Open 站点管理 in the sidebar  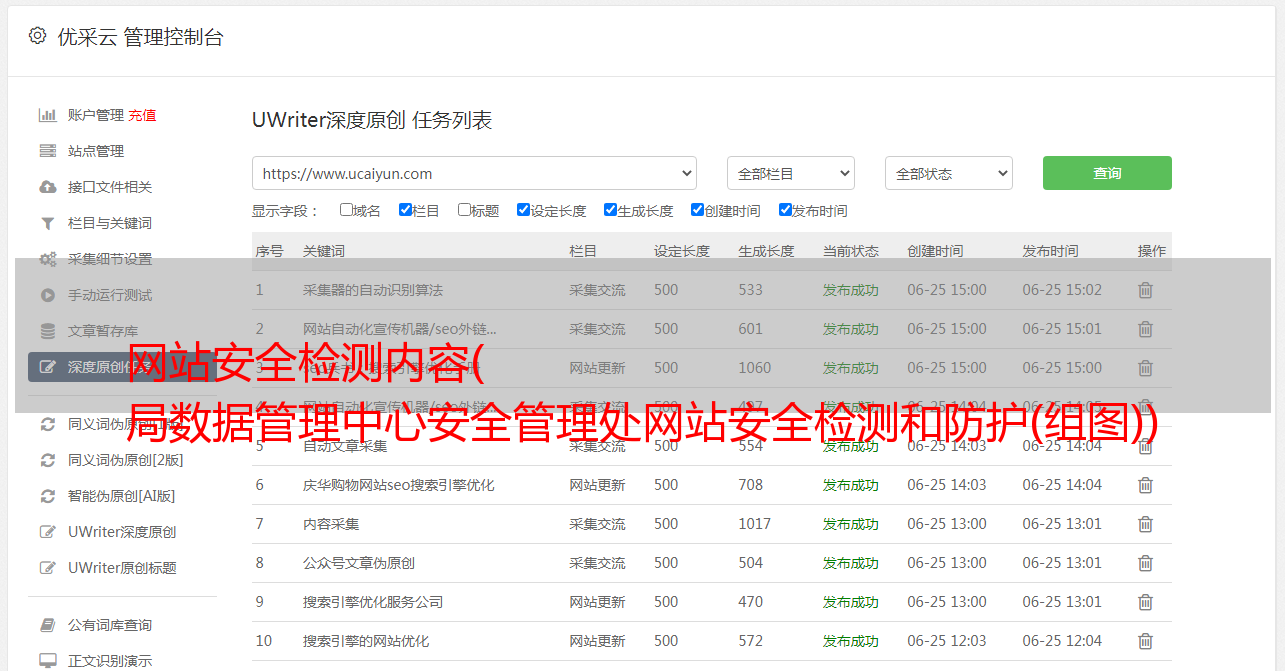coord(96,151)
